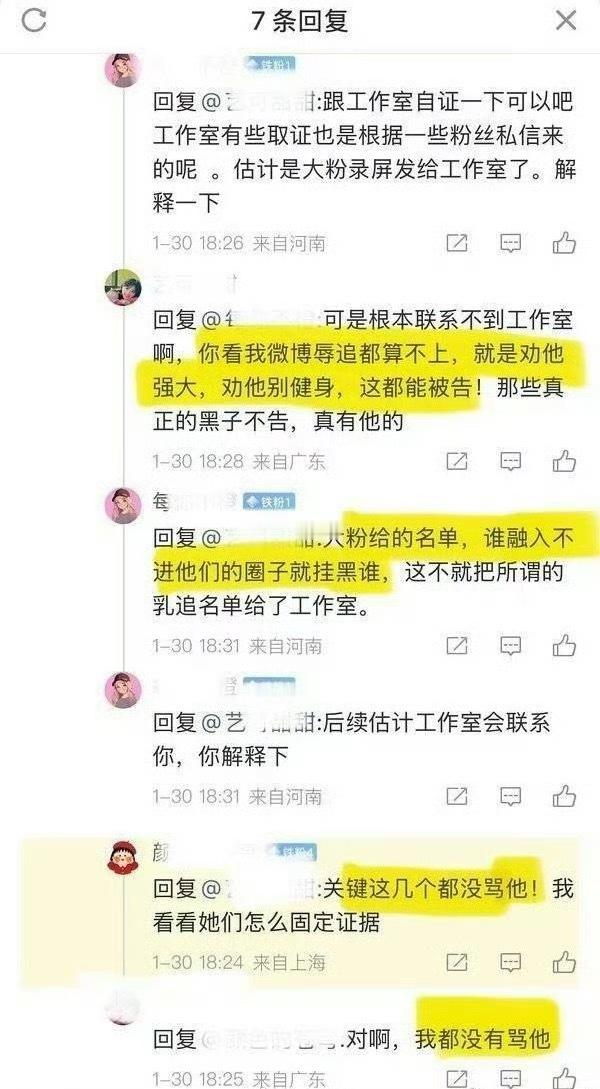Screen dimensions: 600x1089
Task: Close the 7条回复 replies panel
Action: click(566, 20)
